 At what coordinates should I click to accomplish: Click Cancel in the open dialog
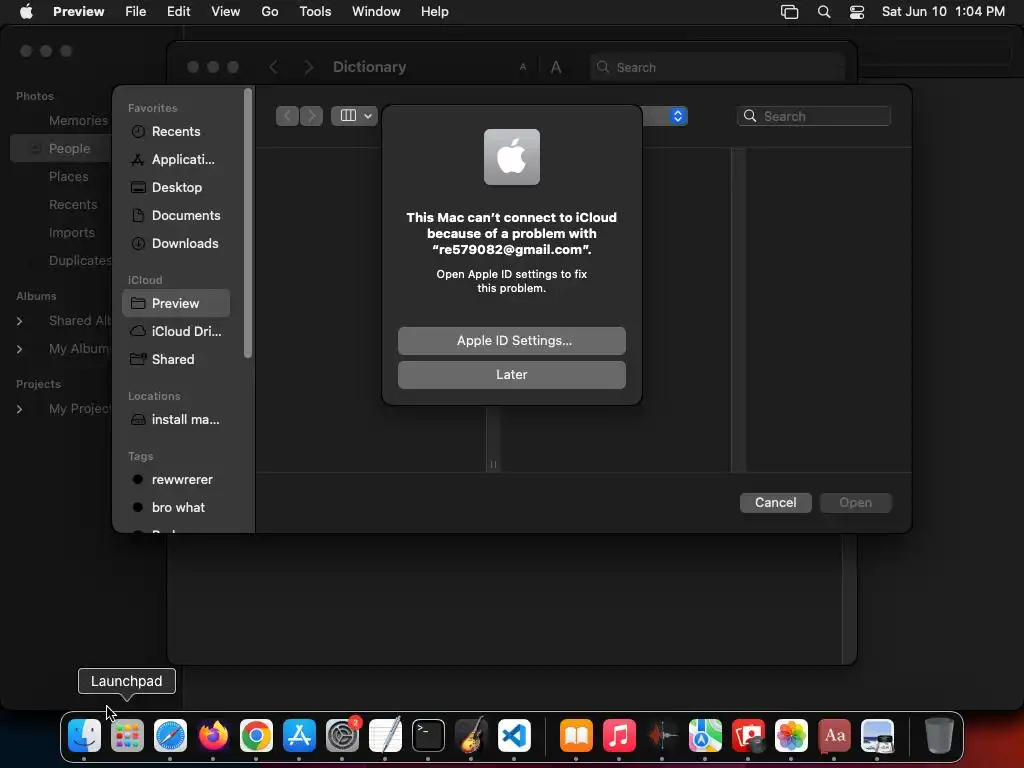(775, 503)
